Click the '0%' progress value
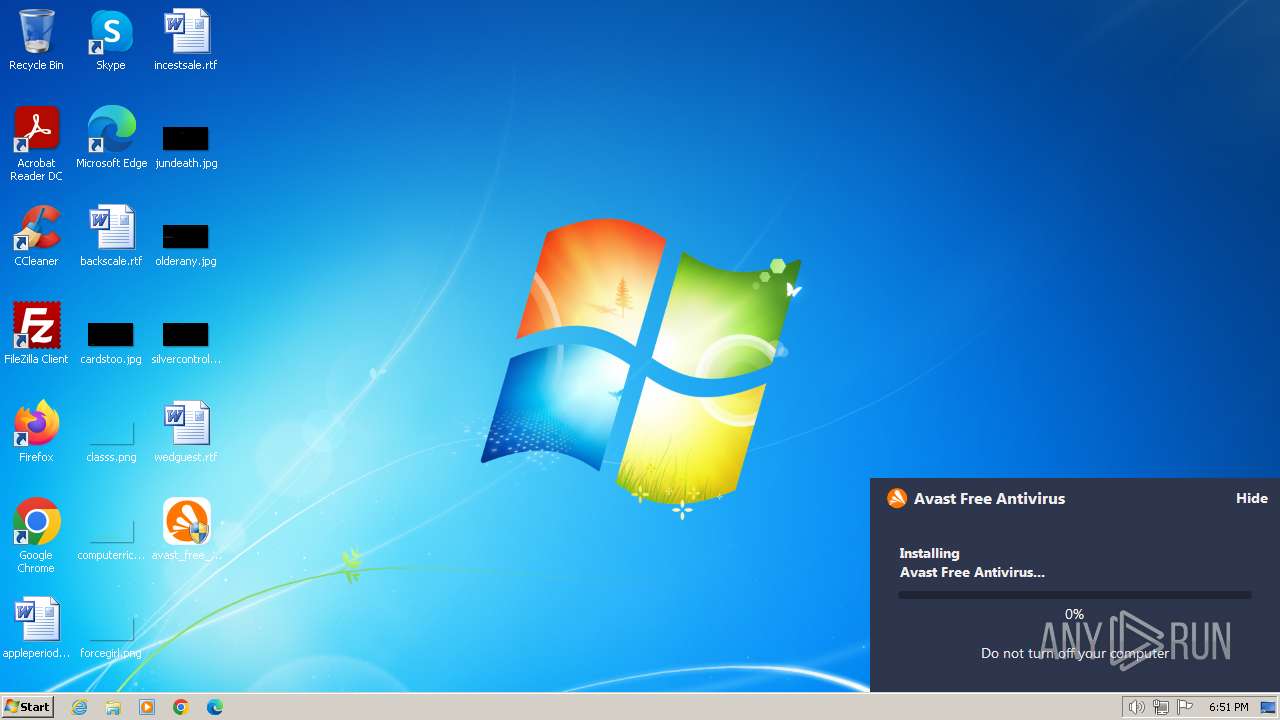Screen dimensions: 1280x720 (1074, 614)
